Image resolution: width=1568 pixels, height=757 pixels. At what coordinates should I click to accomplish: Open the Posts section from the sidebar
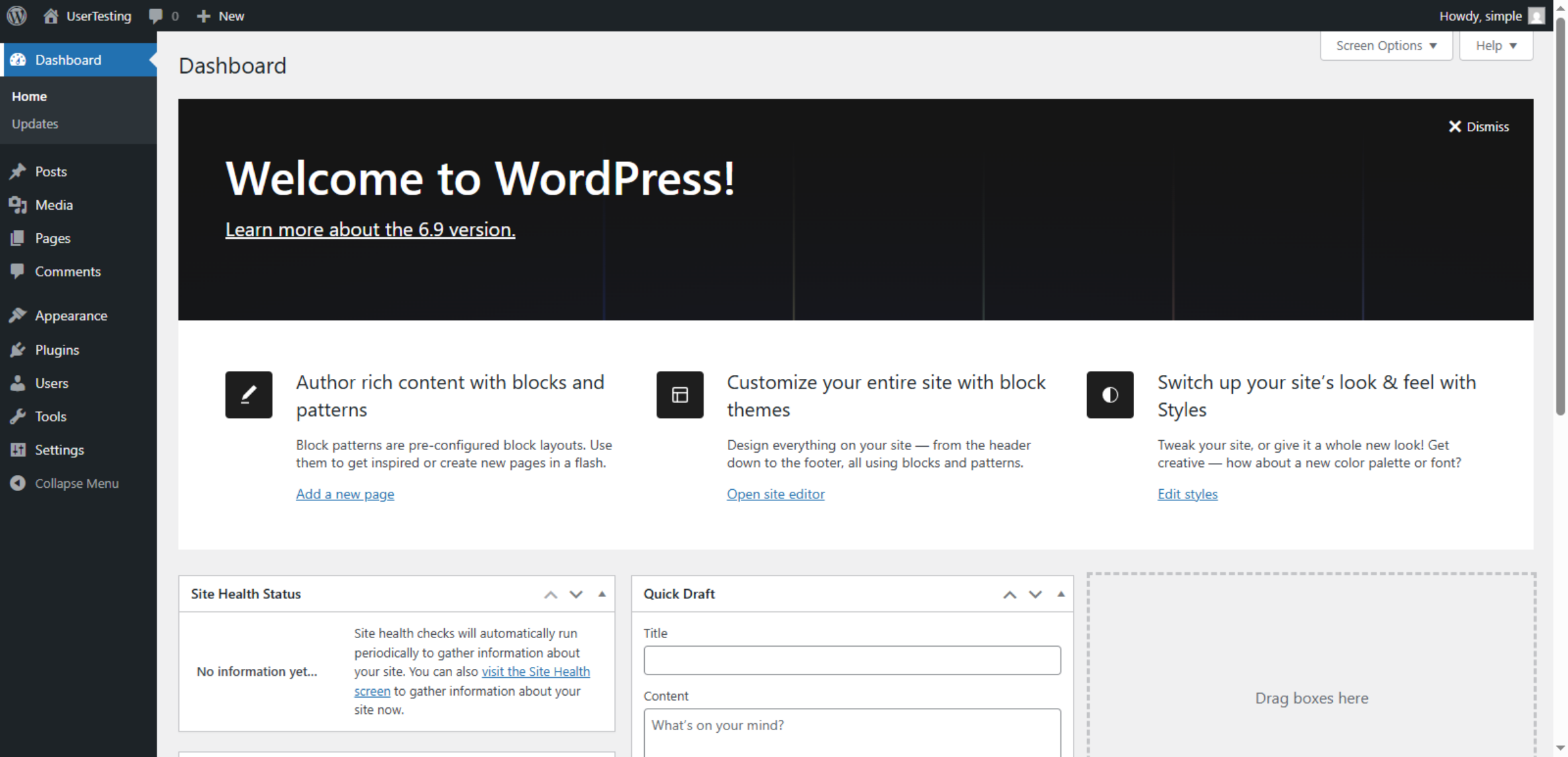tap(51, 171)
